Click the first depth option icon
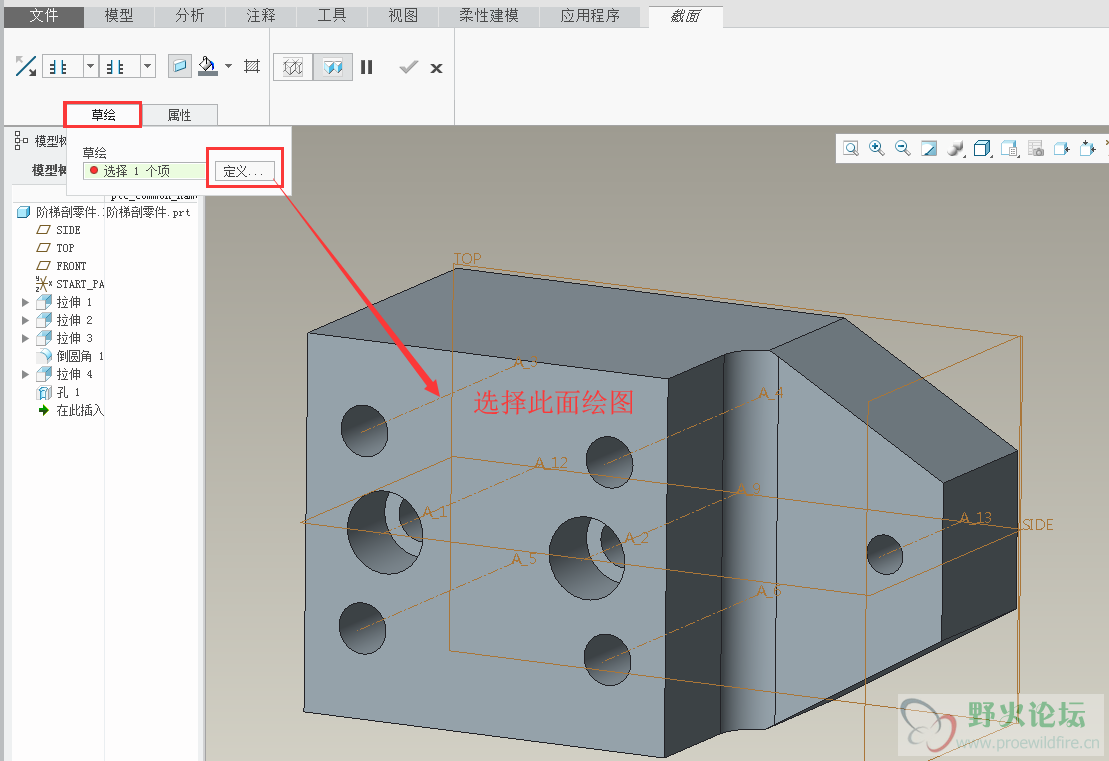1109x761 pixels. (59, 67)
